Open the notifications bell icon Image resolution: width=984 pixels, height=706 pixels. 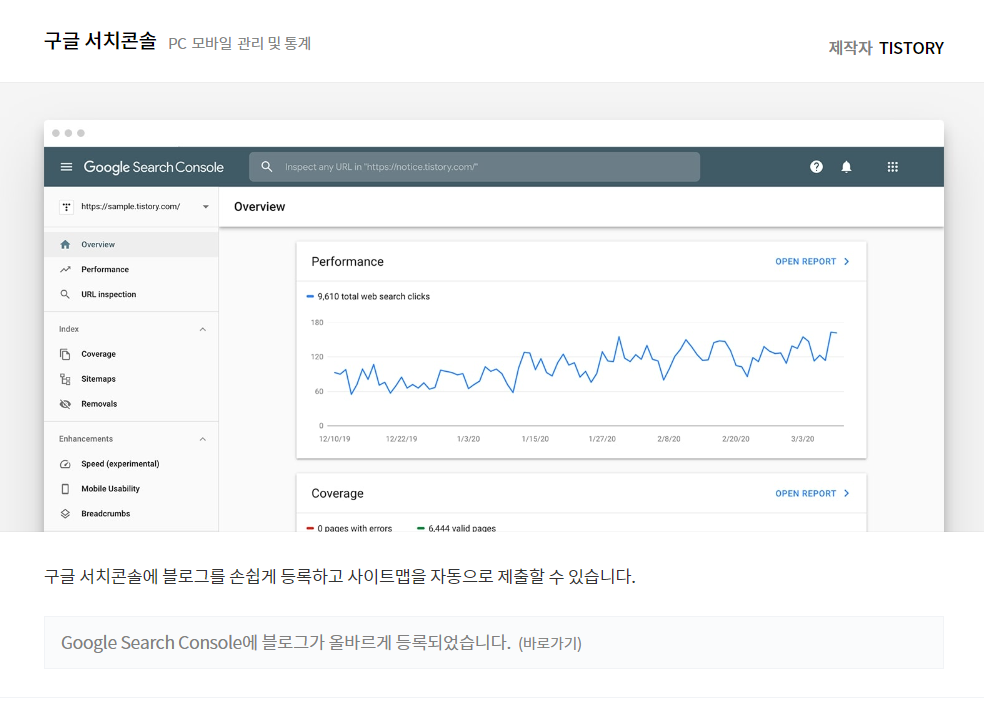[x=846, y=166]
